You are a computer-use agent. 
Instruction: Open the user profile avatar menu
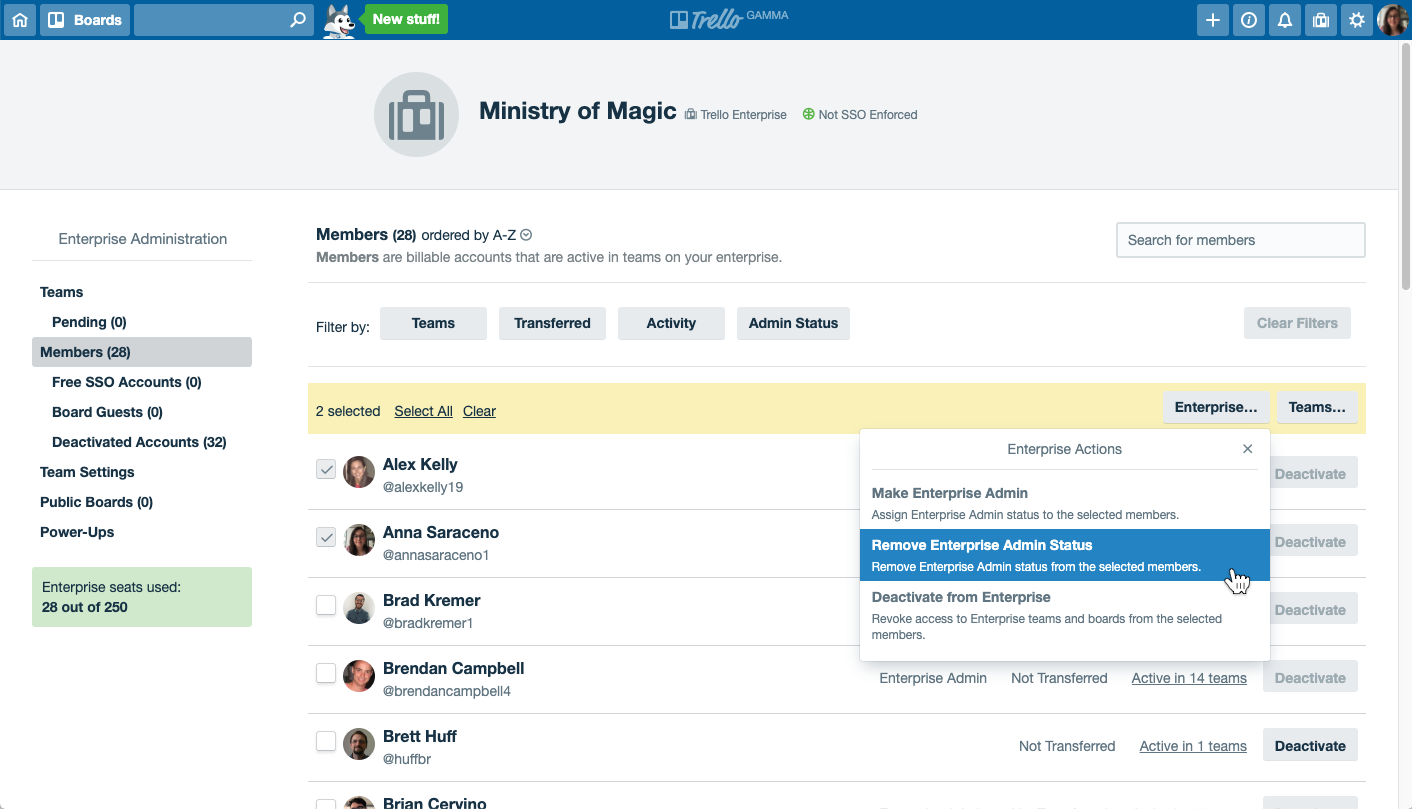[1392, 20]
